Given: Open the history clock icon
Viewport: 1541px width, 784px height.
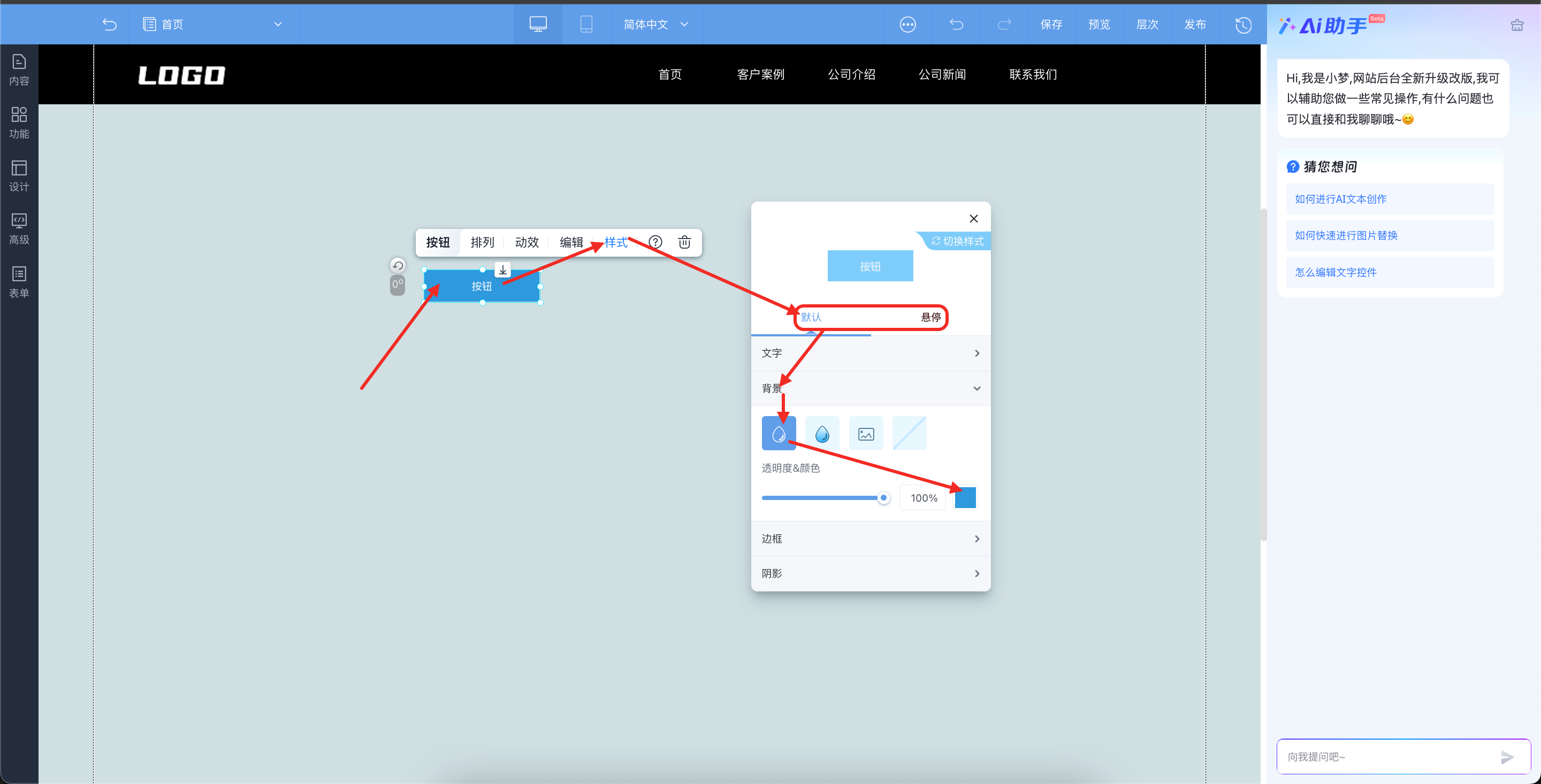Looking at the screenshot, I should tap(1243, 25).
